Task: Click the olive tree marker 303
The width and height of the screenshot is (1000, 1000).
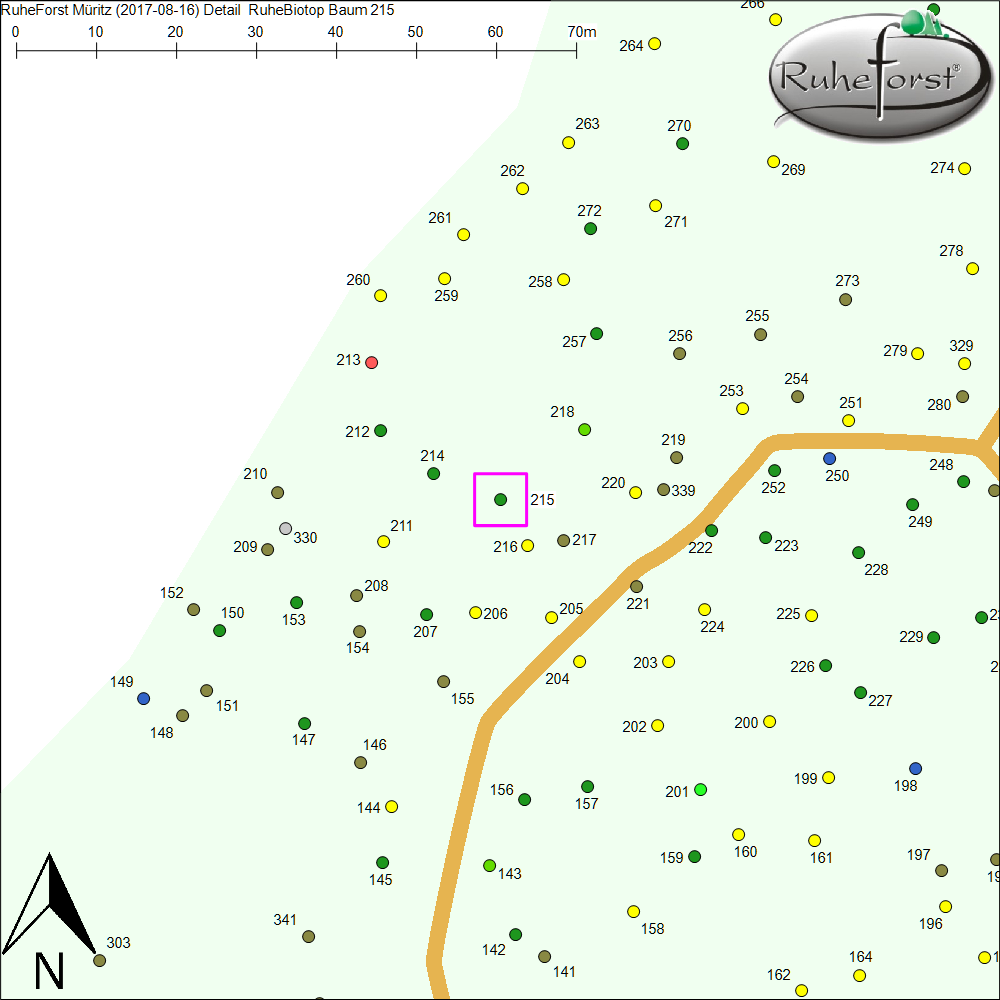Action: click(100, 960)
